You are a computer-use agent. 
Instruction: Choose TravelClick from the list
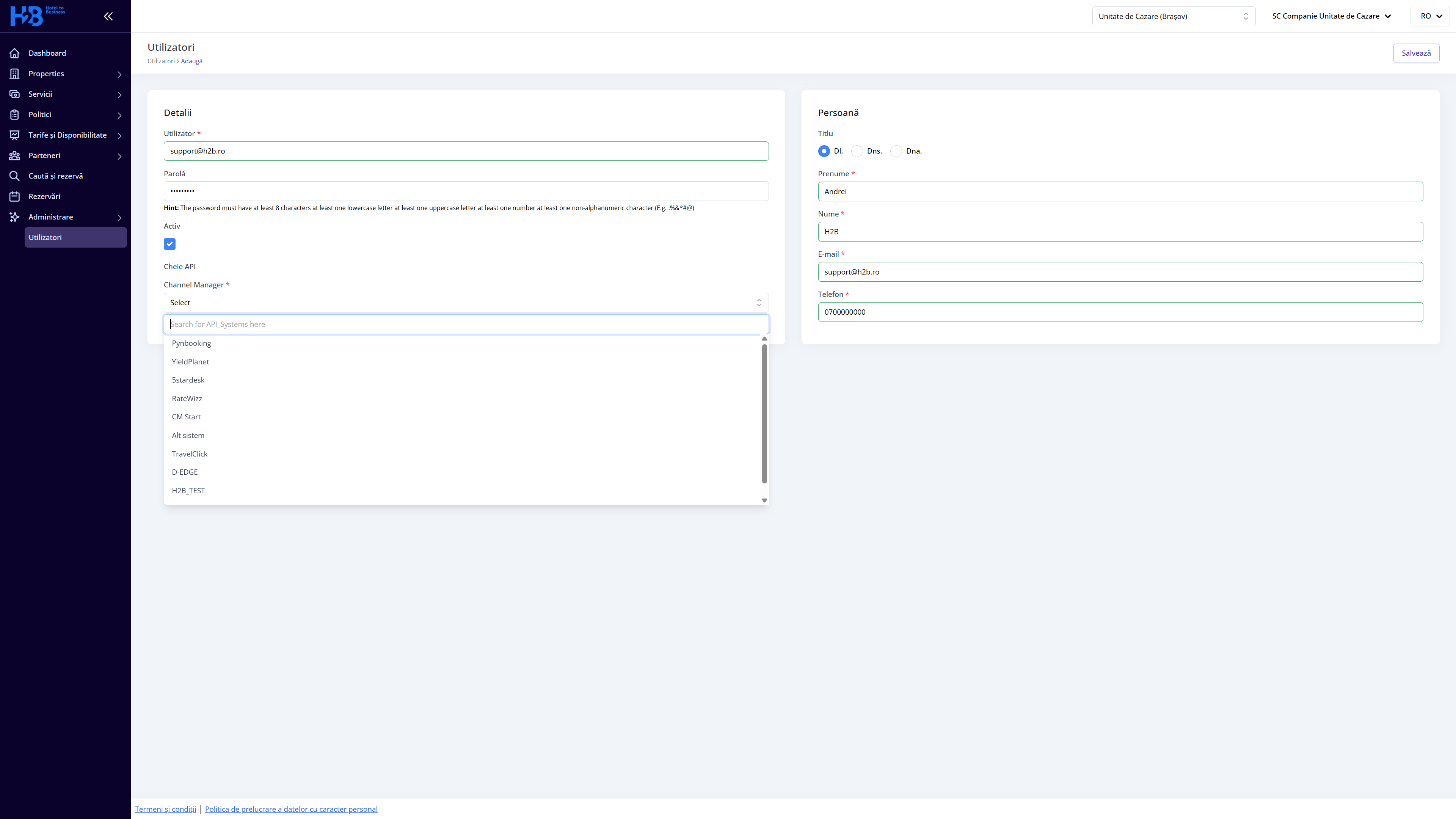[462, 454]
